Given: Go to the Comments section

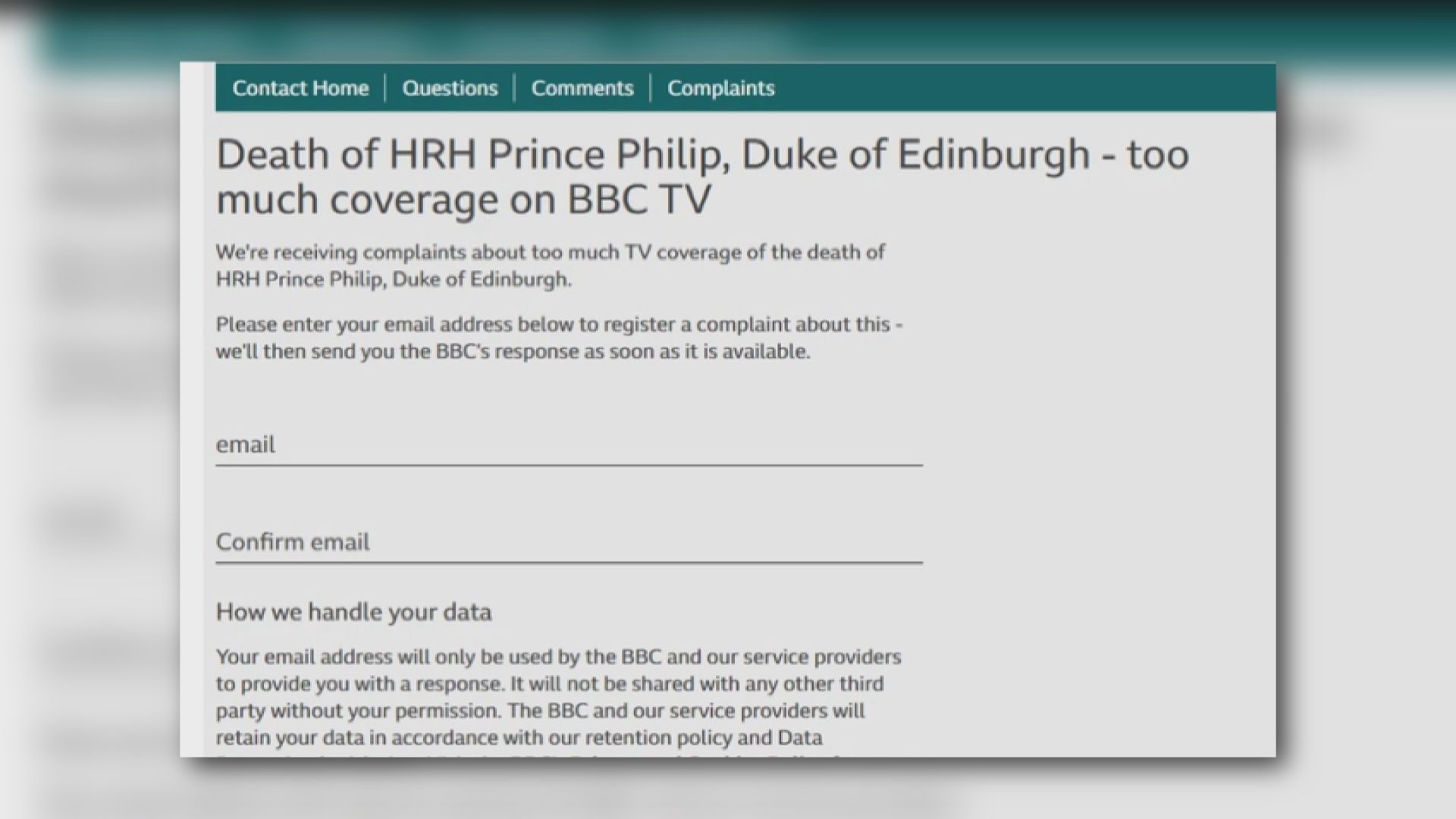Looking at the screenshot, I should (x=582, y=88).
